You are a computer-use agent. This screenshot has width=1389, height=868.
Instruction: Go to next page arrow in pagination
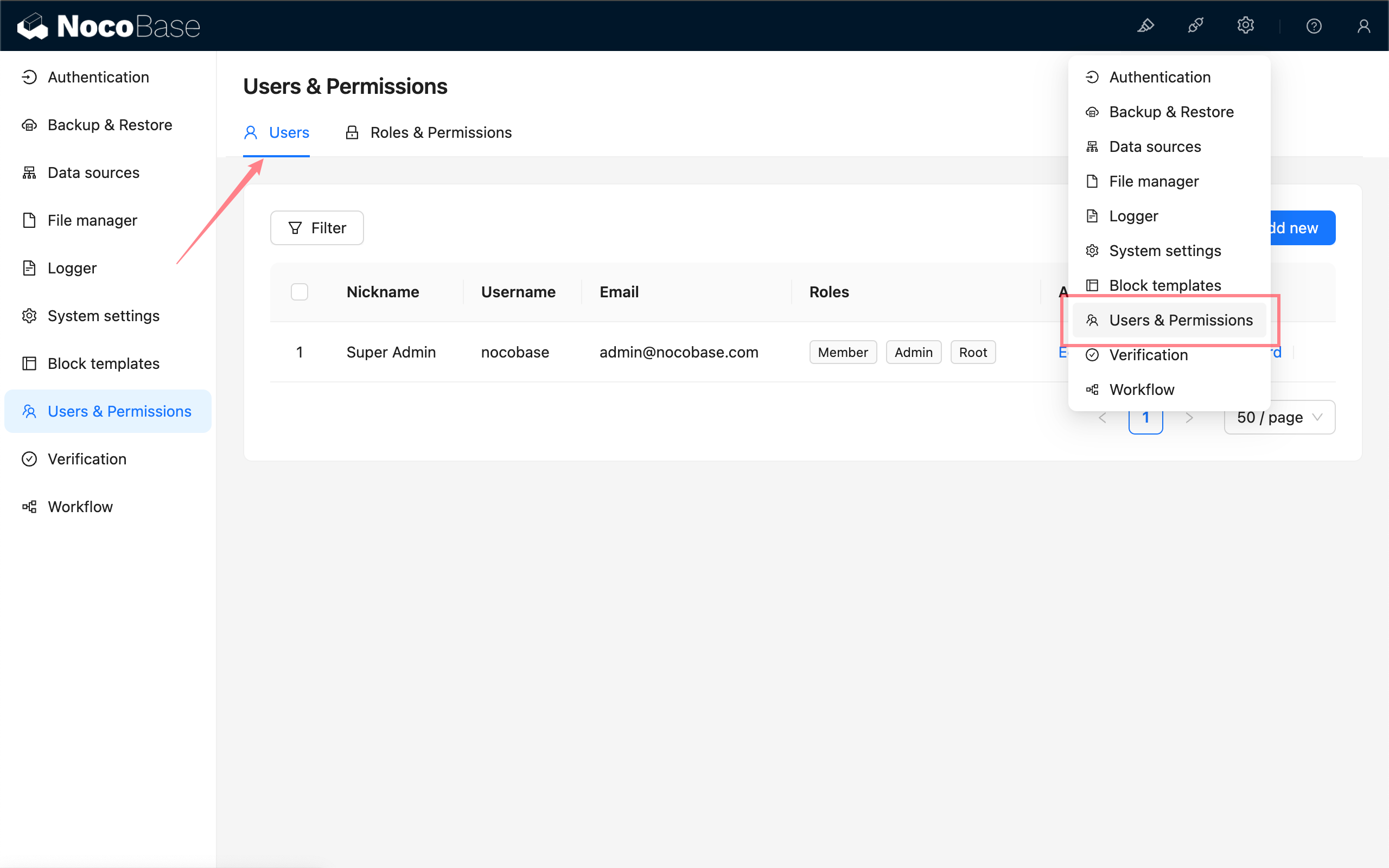pos(1189,418)
